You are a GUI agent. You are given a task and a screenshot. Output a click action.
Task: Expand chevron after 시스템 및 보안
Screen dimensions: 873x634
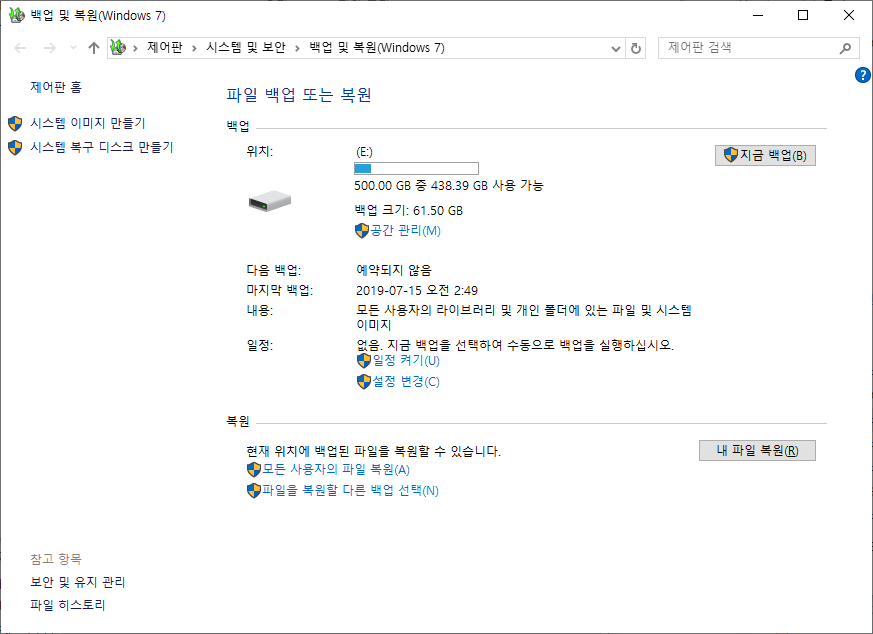tap(297, 48)
